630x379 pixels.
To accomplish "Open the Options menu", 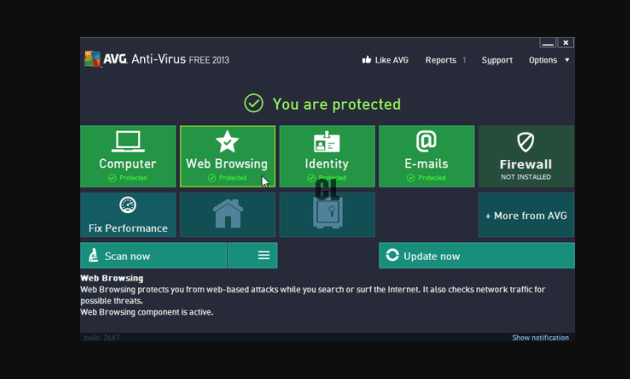I will point(543,60).
